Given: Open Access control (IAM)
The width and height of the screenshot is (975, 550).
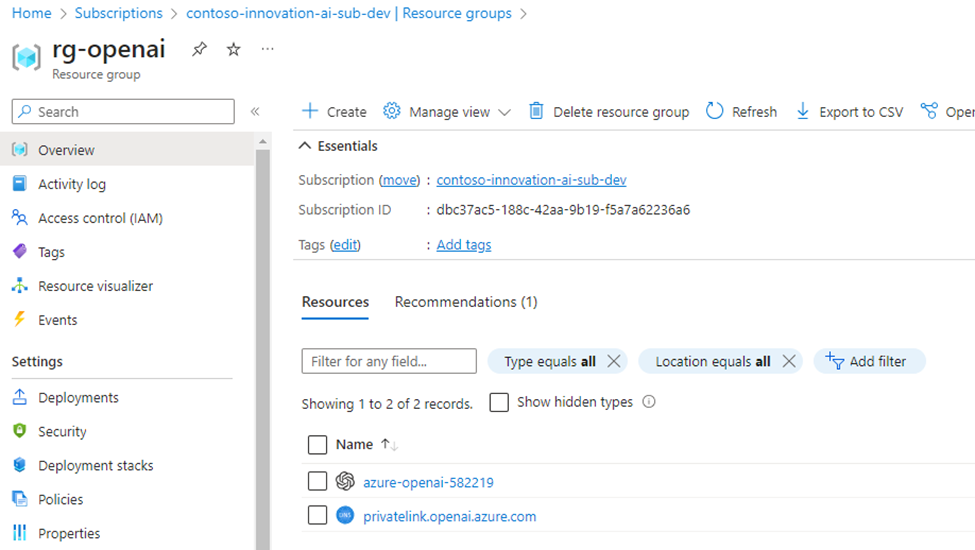Looking at the screenshot, I should point(100,218).
